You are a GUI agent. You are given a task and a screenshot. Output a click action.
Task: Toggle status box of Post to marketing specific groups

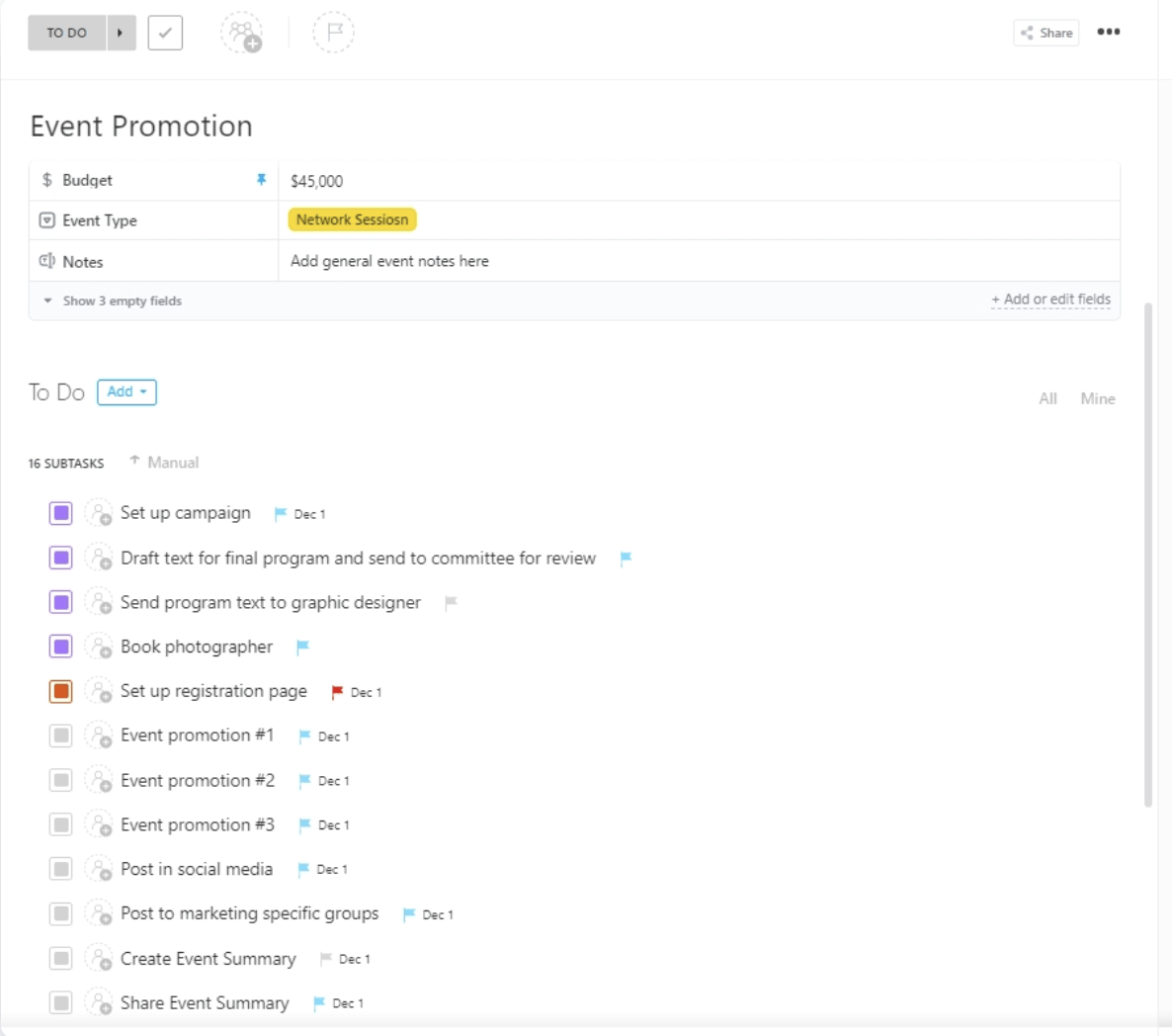[x=61, y=913]
